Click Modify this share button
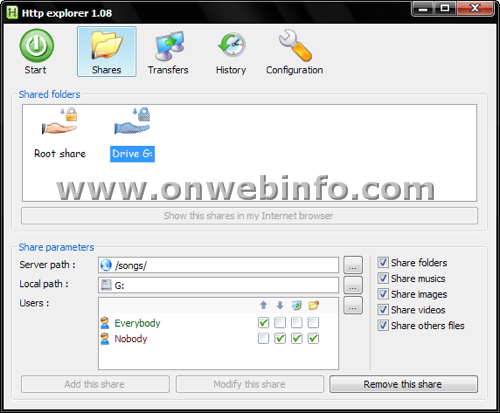Screen dimensions: 500x413 (250, 384)
